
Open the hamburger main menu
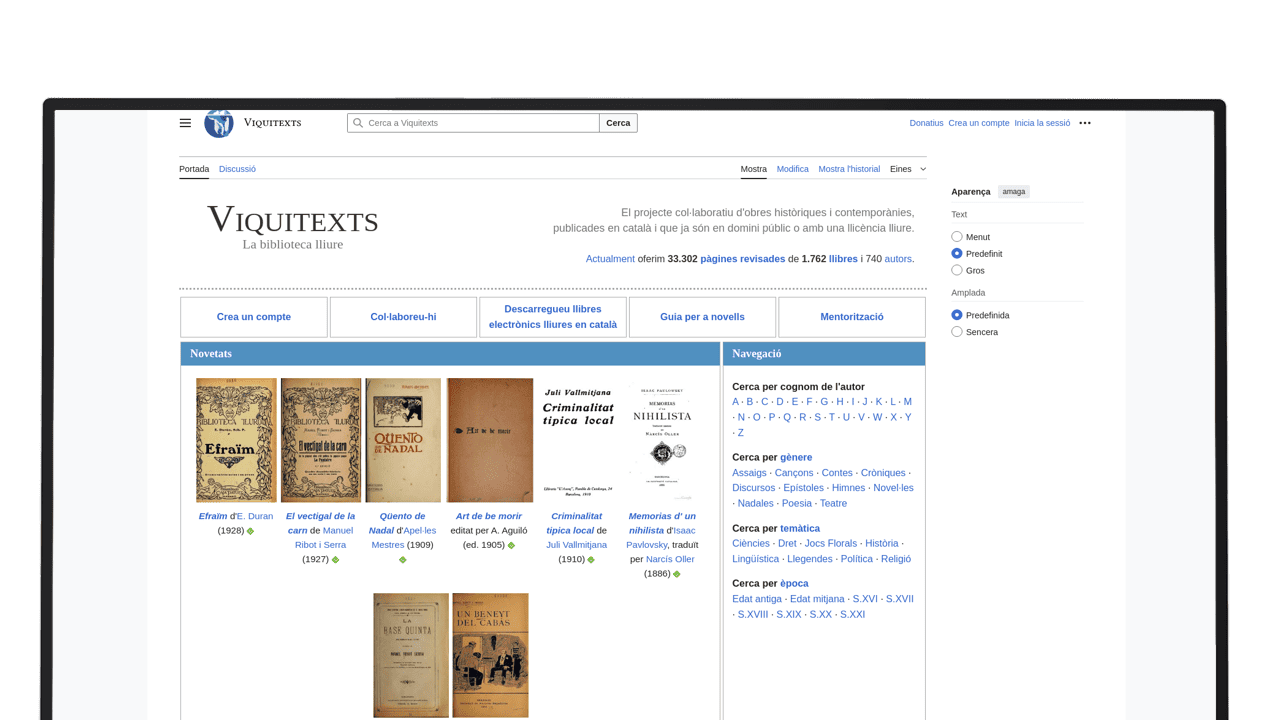pos(185,123)
